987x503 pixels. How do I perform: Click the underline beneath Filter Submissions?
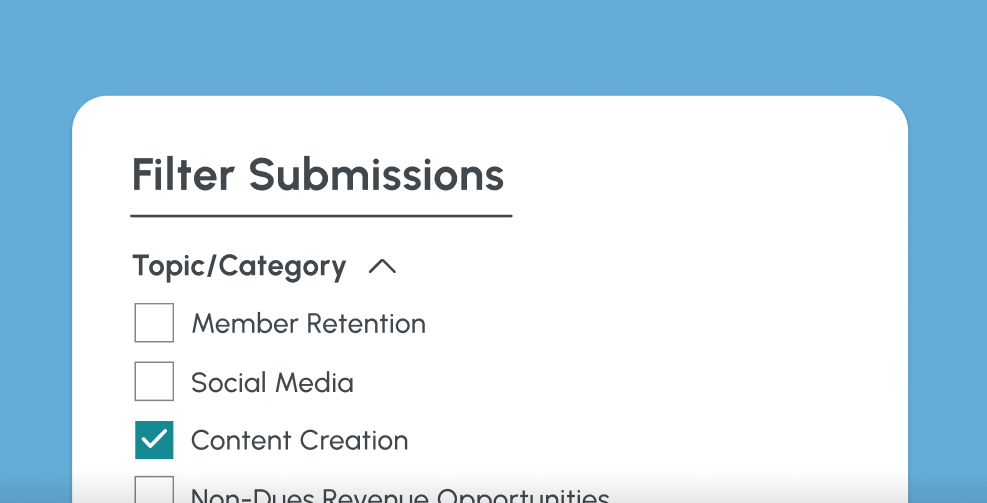tap(321, 215)
